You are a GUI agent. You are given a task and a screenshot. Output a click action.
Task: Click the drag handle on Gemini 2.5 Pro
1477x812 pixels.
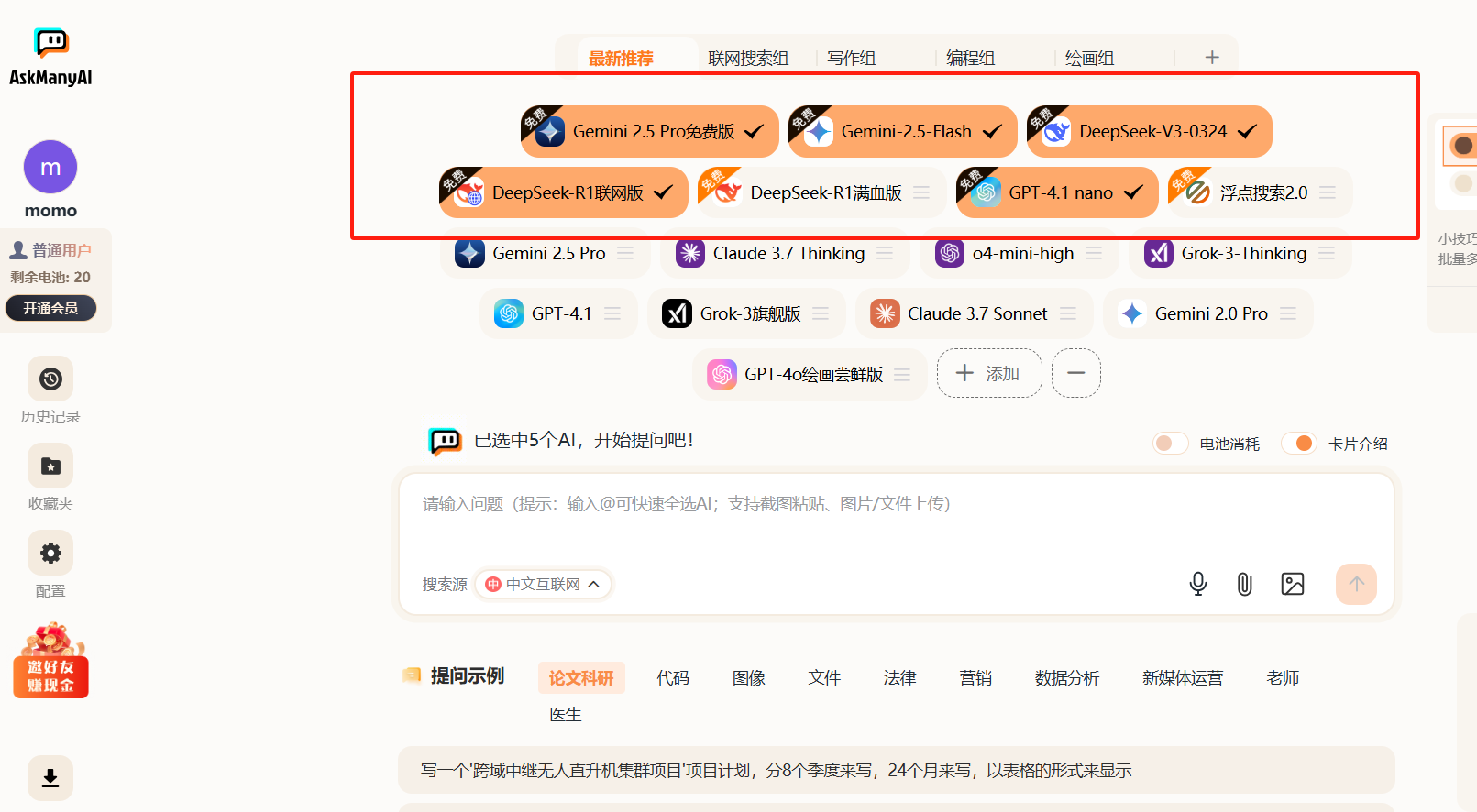click(625, 253)
